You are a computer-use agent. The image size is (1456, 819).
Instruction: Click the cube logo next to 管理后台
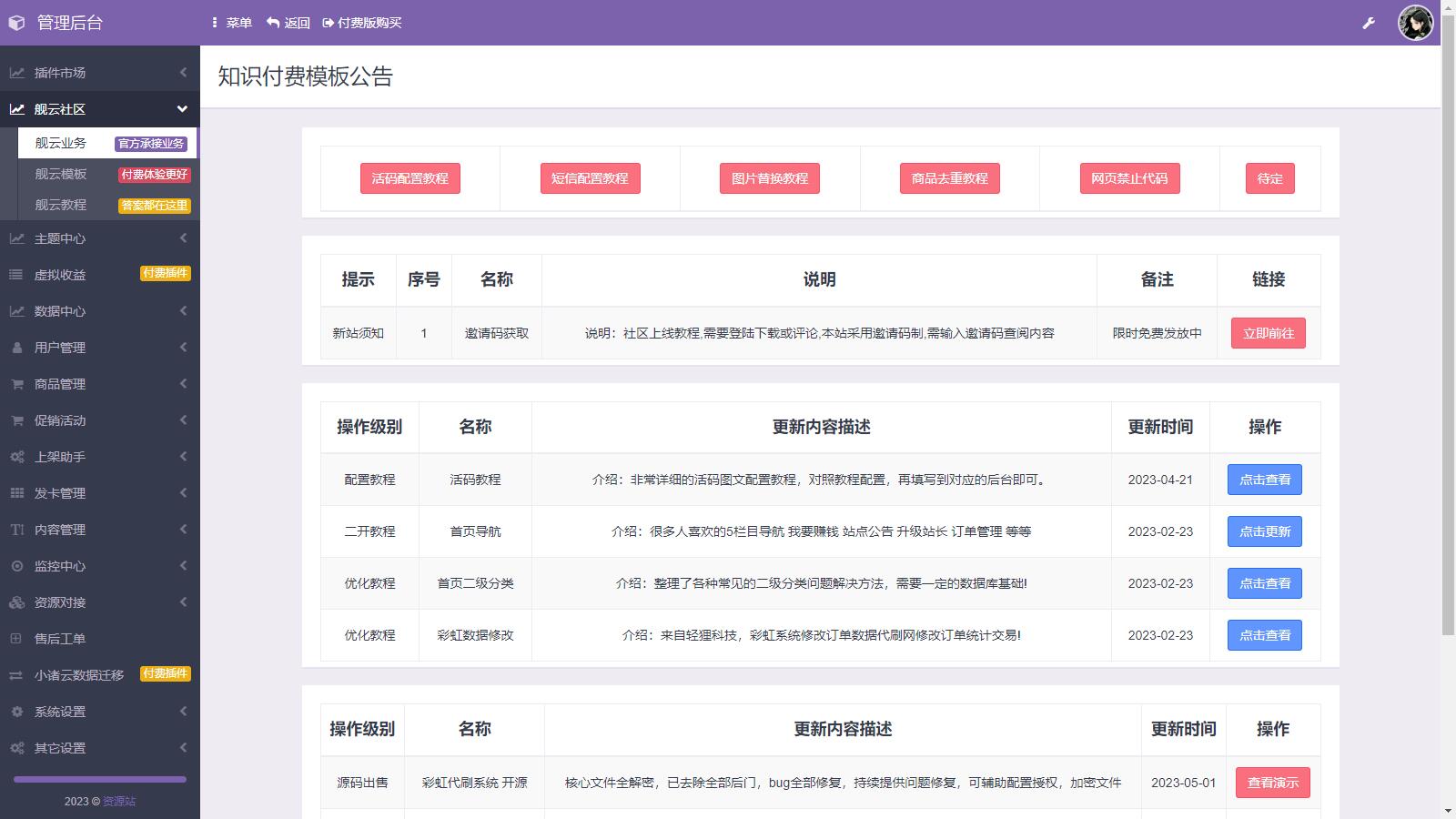click(x=16, y=23)
